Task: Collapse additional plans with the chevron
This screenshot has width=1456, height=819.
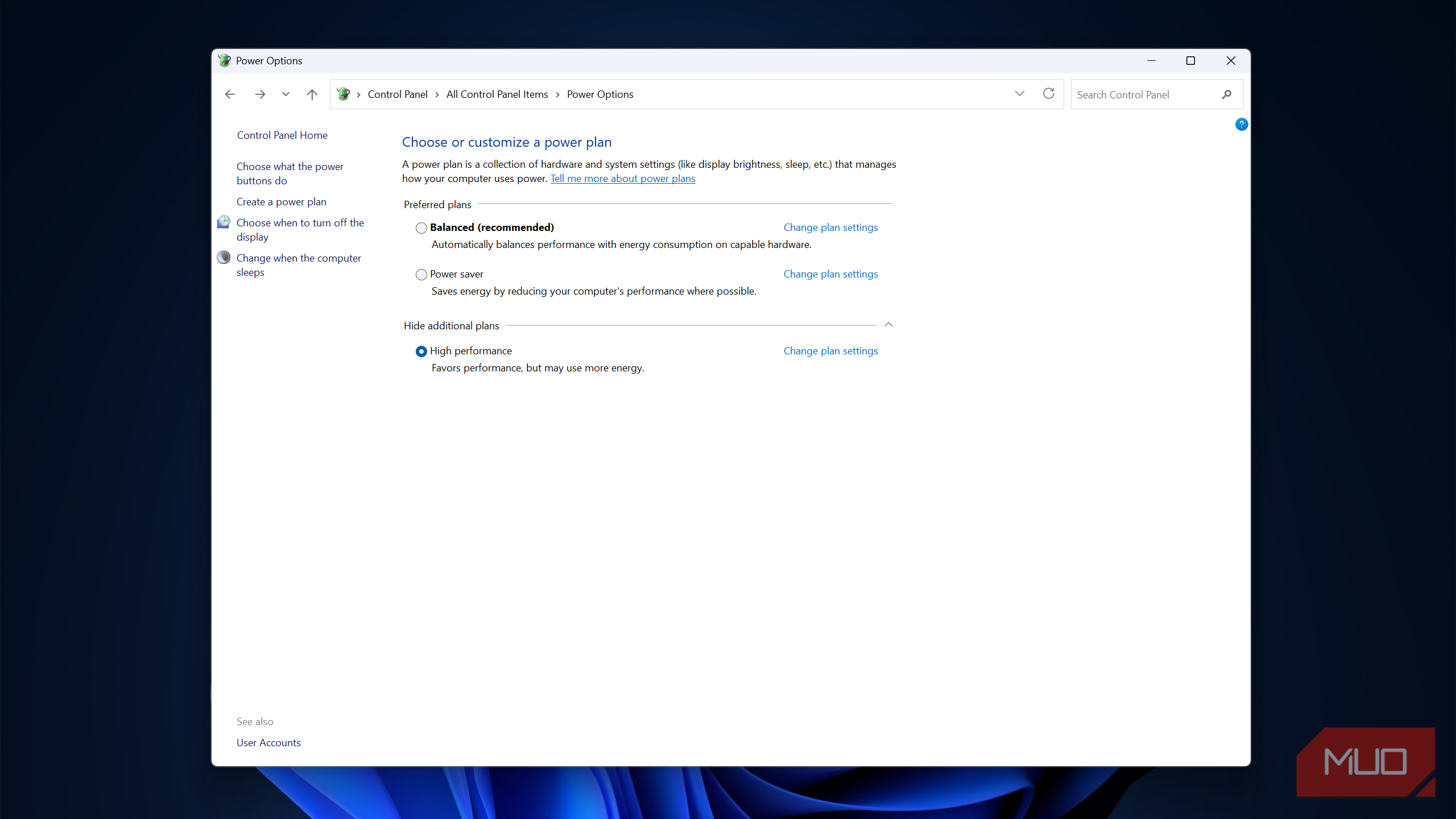Action: 888,325
